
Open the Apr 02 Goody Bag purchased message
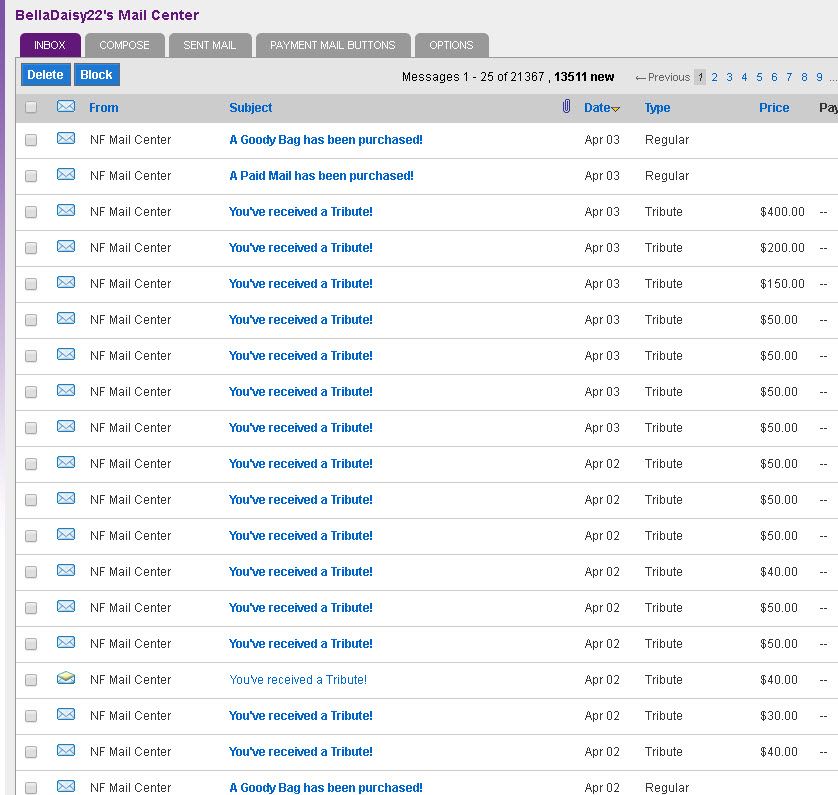326,788
